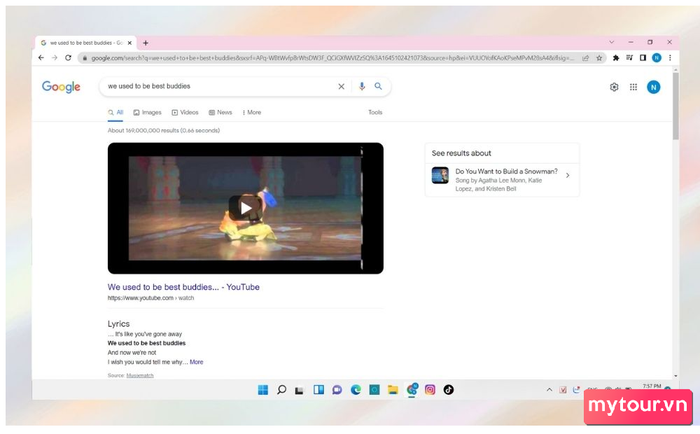Viewport: 700px width, 434px height.
Task: Start voice search with the microphone icon
Action: (x=362, y=86)
